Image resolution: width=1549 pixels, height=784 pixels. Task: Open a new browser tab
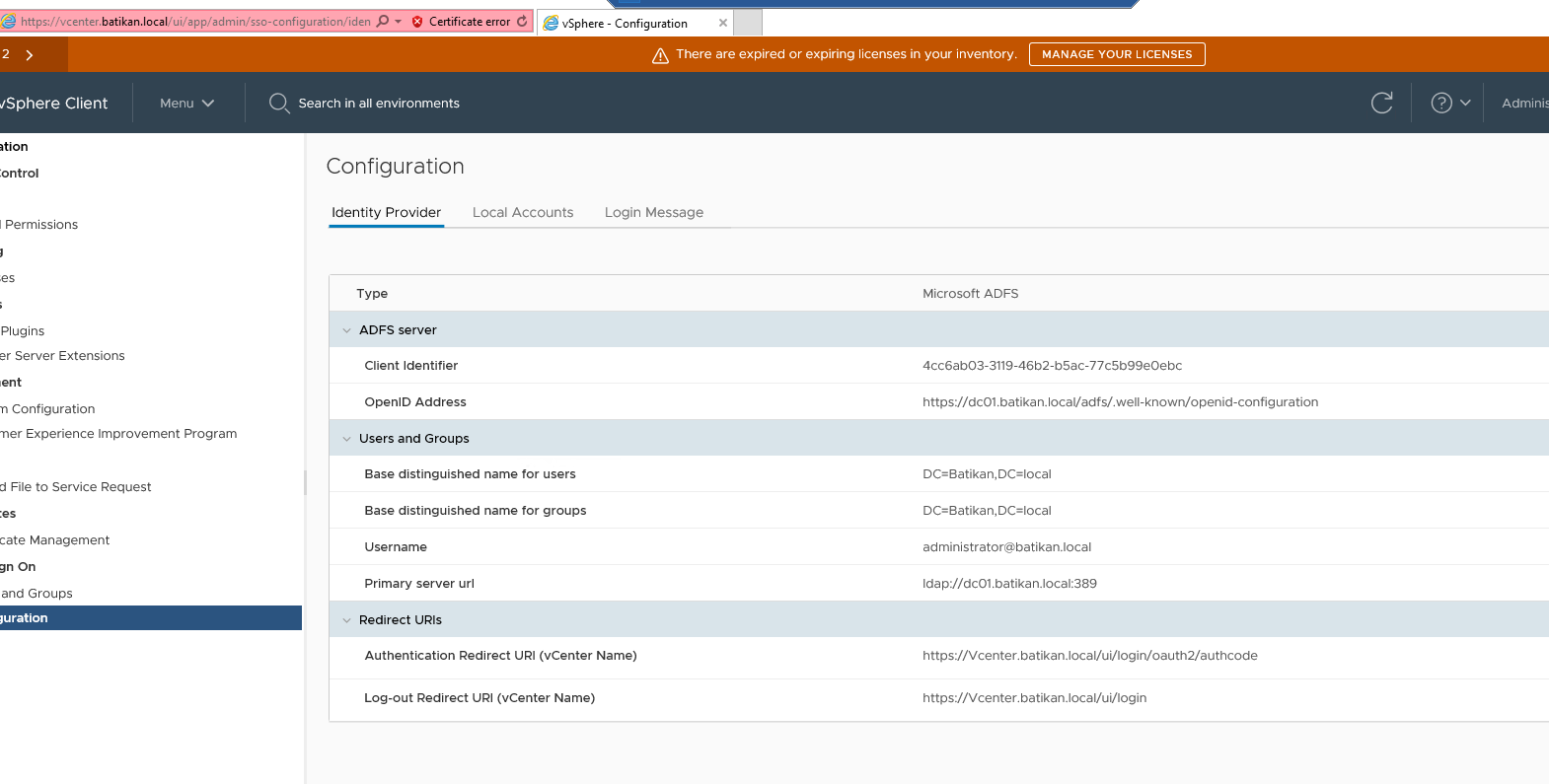[749, 22]
